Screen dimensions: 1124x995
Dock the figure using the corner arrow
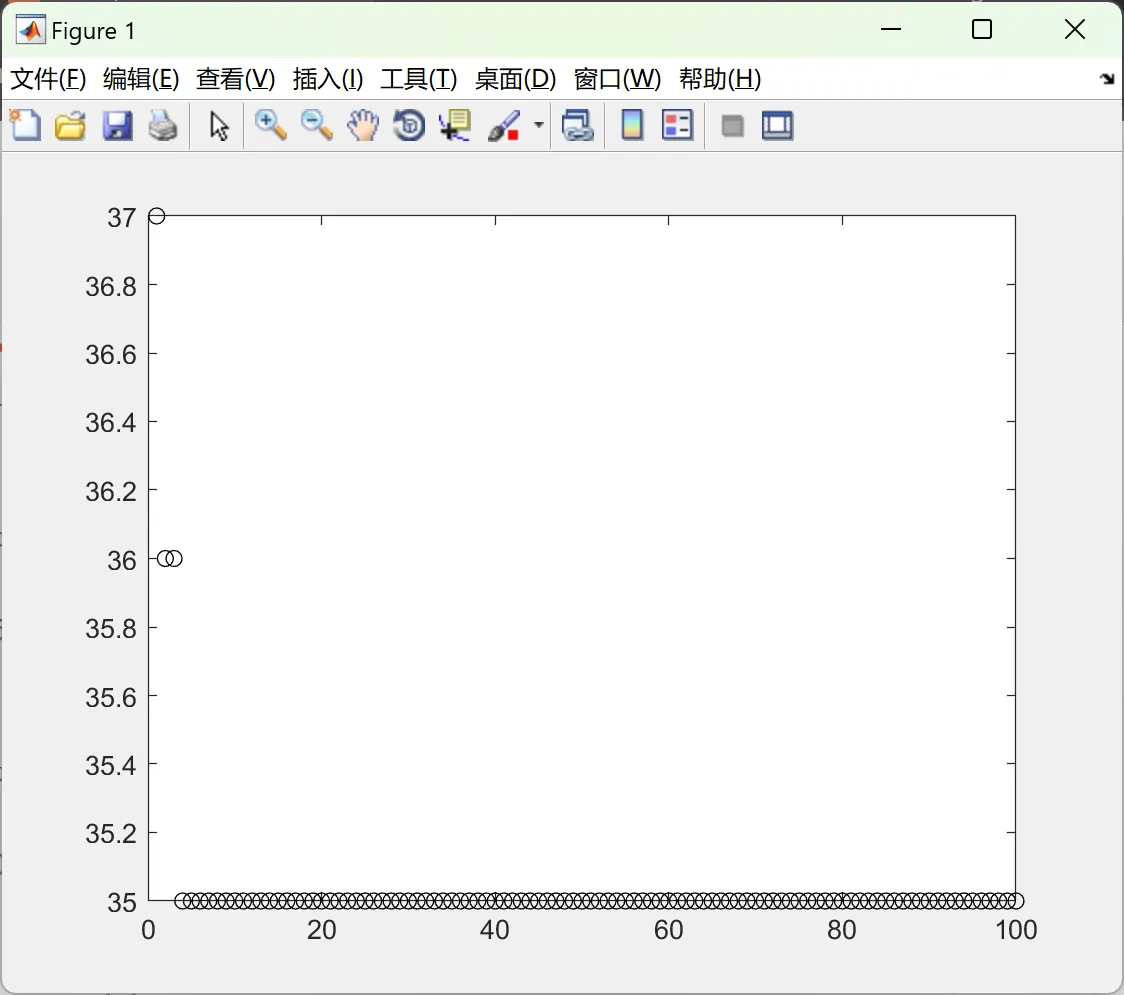[1107, 79]
